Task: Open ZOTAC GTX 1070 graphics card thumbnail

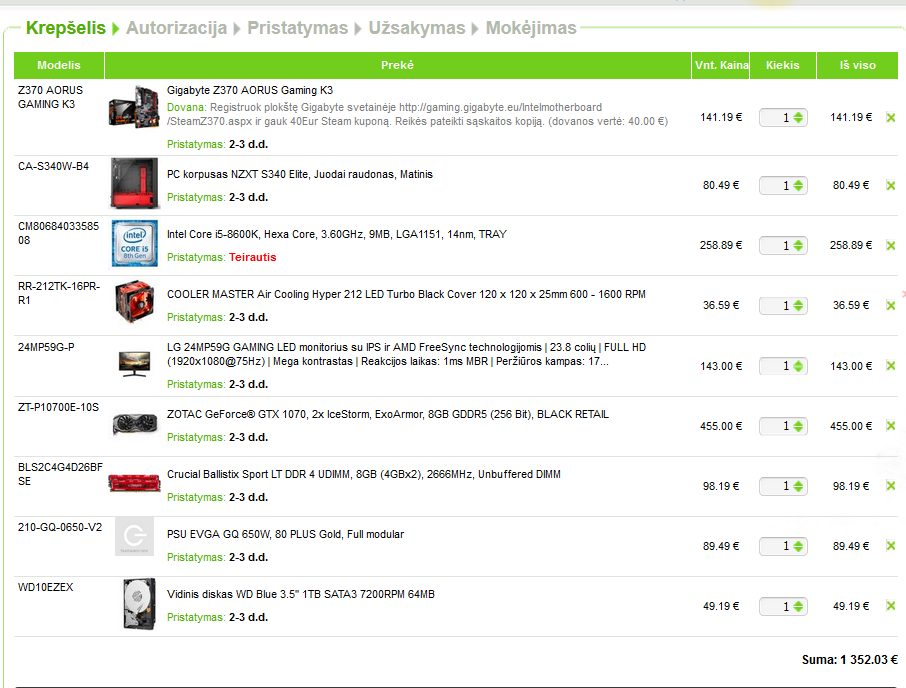Action: (134, 424)
